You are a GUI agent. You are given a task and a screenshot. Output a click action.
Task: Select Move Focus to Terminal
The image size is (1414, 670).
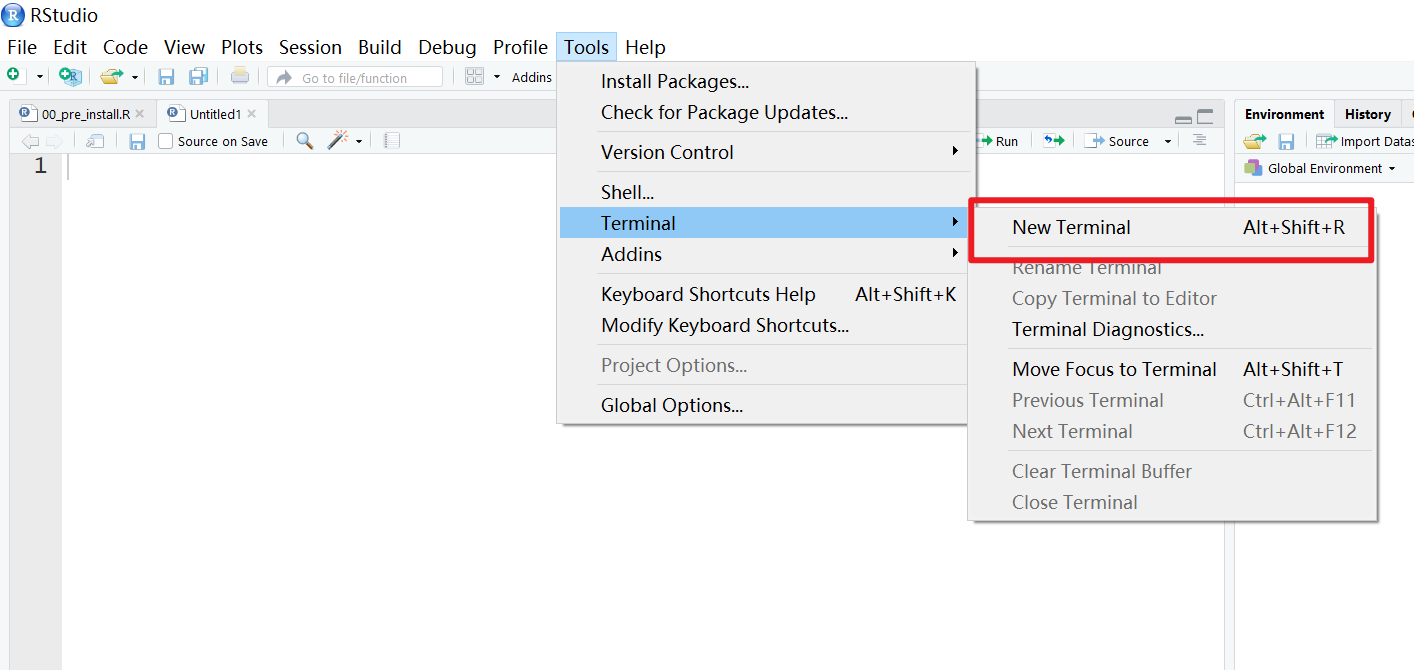[x=1173, y=369]
